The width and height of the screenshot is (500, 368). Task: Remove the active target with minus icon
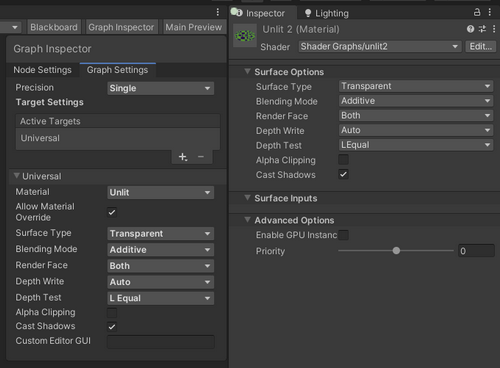(x=201, y=157)
